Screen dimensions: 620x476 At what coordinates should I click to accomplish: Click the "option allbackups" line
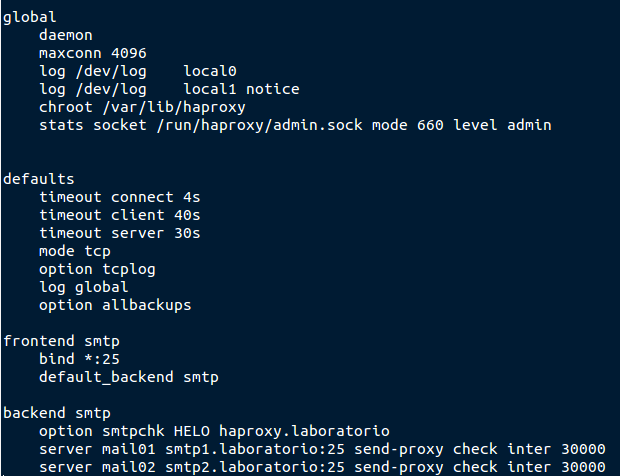pyautogui.click(x=115, y=305)
